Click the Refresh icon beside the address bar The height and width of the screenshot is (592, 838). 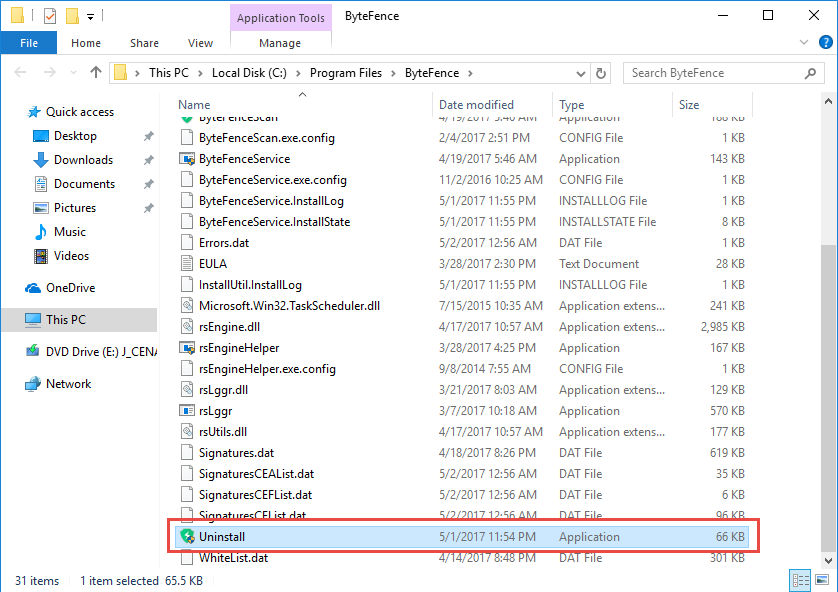602,73
